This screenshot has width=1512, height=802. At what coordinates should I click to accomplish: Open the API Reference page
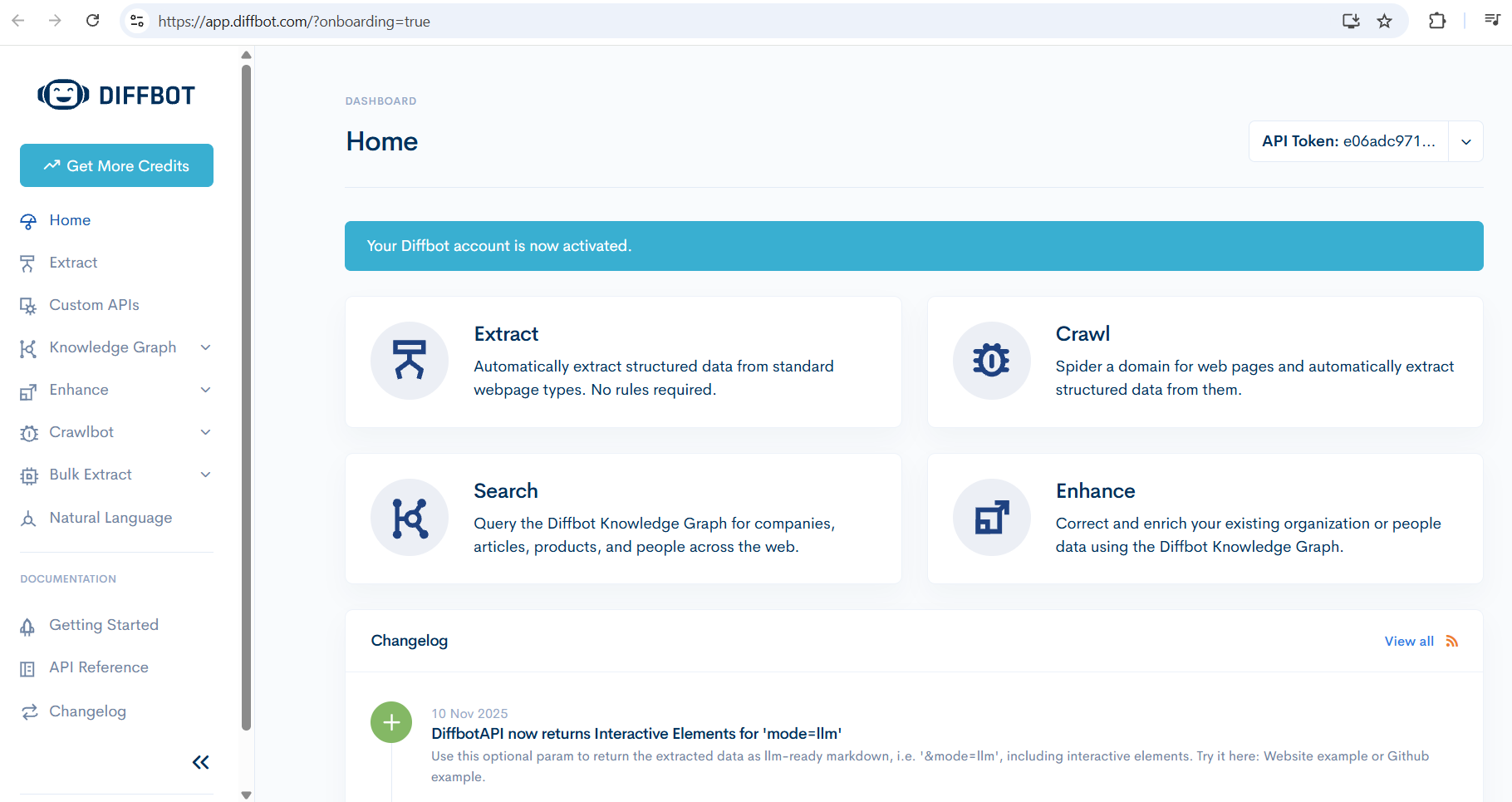tap(98, 667)
